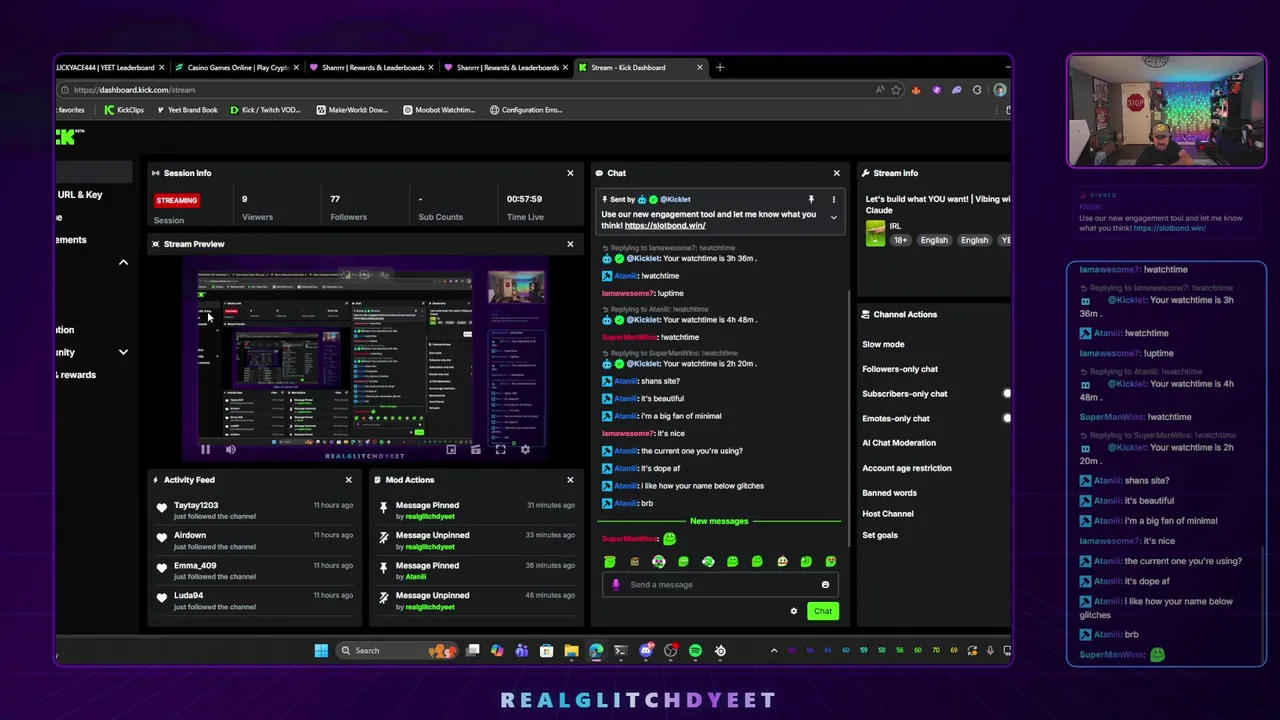Unpin the pinned Kicklet chat message
Image resolution: width=1280 pixels, height=720 pixels.
pyautogui.click(x=811, y=199)
